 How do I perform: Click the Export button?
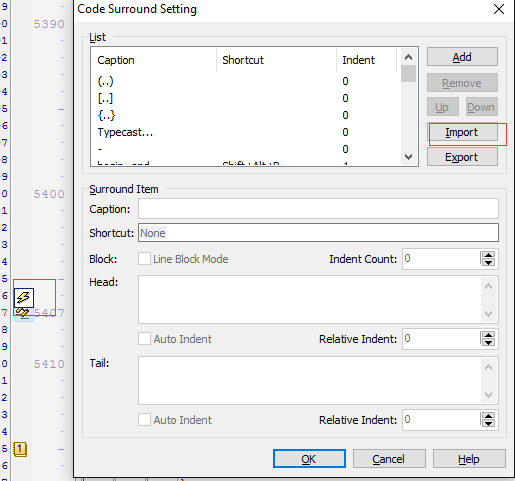tap(462, 157)
